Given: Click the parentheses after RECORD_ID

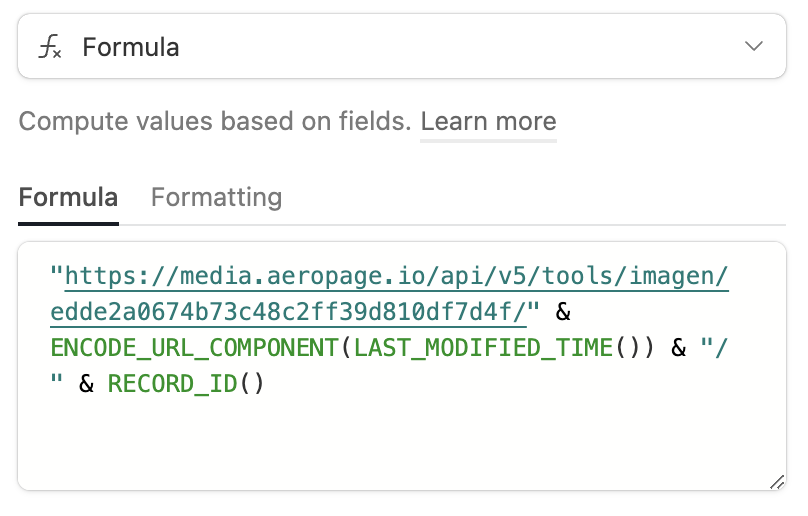Looking at the screenshot, I should click(x=252, y=384).
